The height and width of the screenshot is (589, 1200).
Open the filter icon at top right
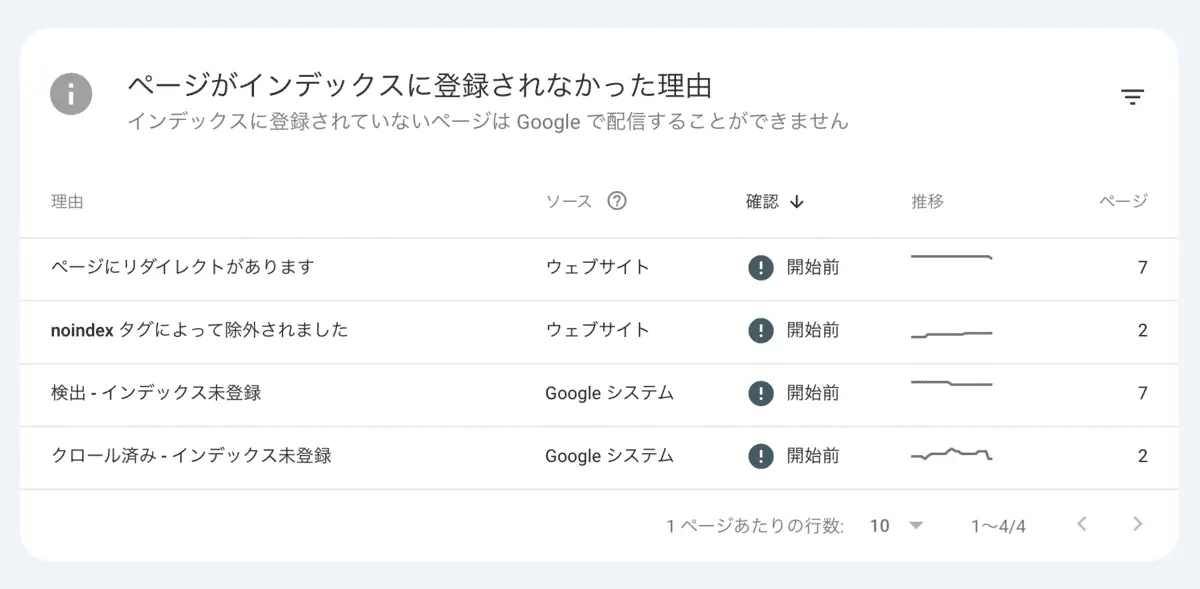1132,97
